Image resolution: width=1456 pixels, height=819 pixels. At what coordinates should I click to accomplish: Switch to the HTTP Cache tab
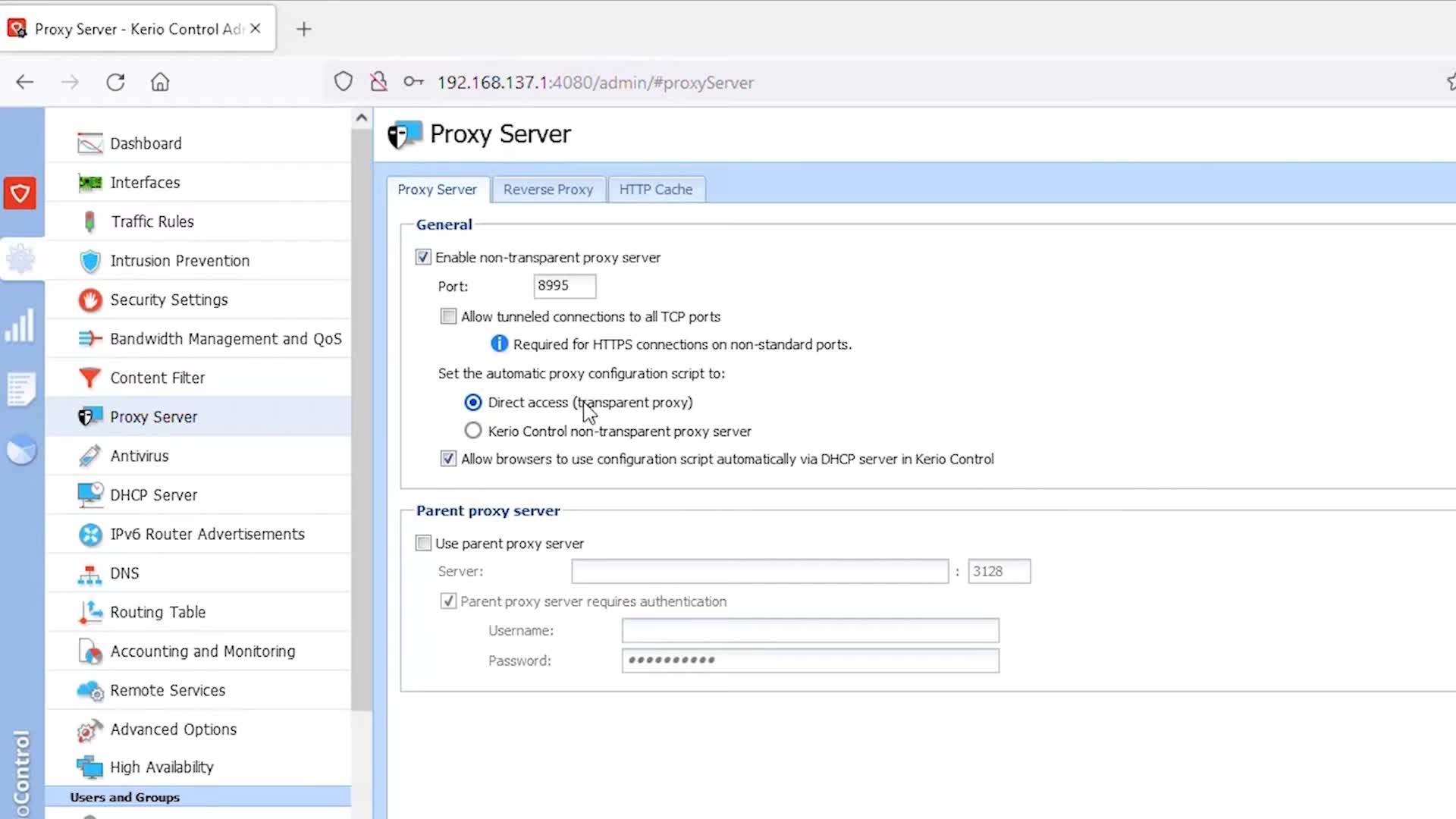656,190
